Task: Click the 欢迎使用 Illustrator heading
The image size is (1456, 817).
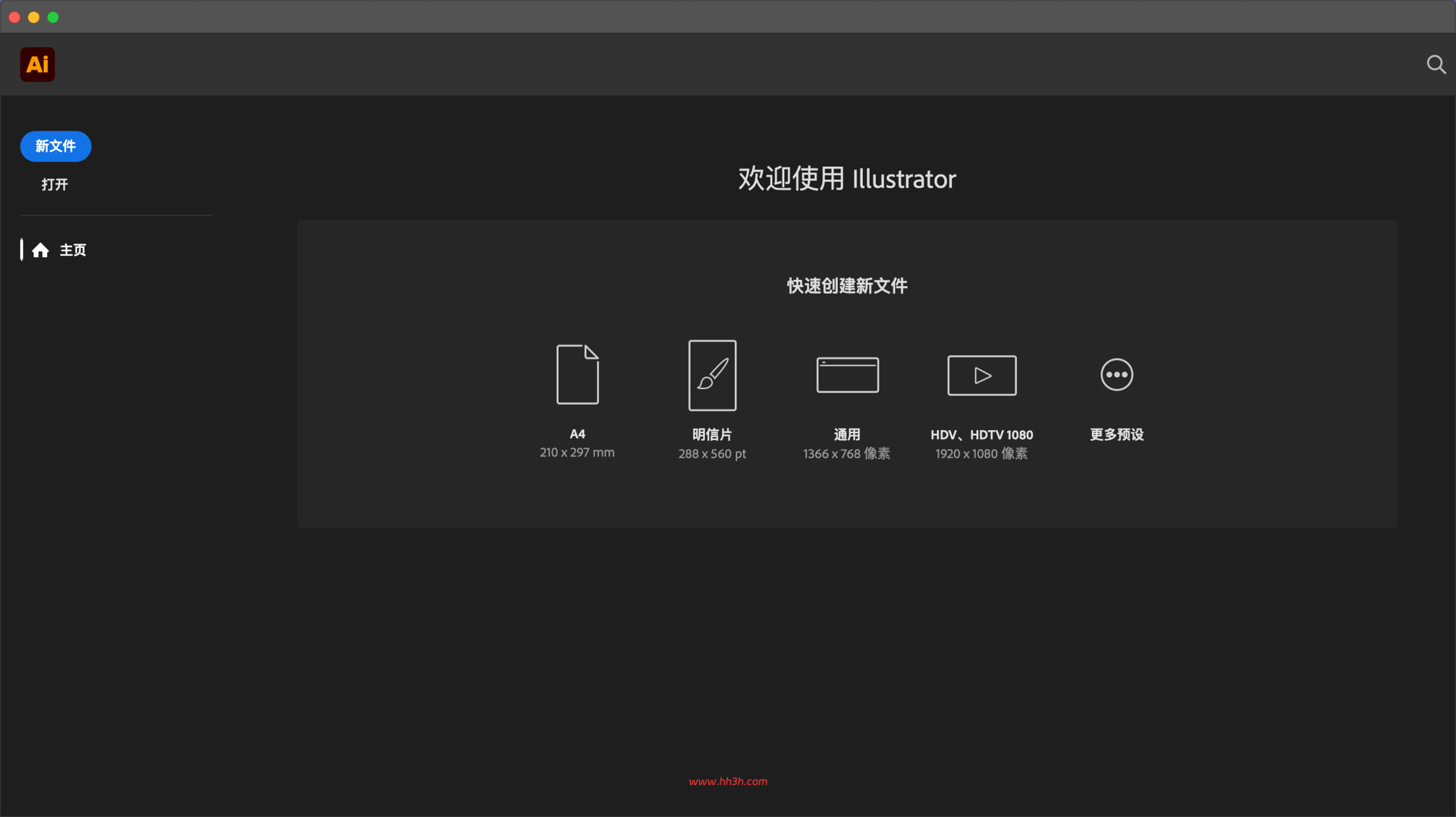Action: coord(847,179)
